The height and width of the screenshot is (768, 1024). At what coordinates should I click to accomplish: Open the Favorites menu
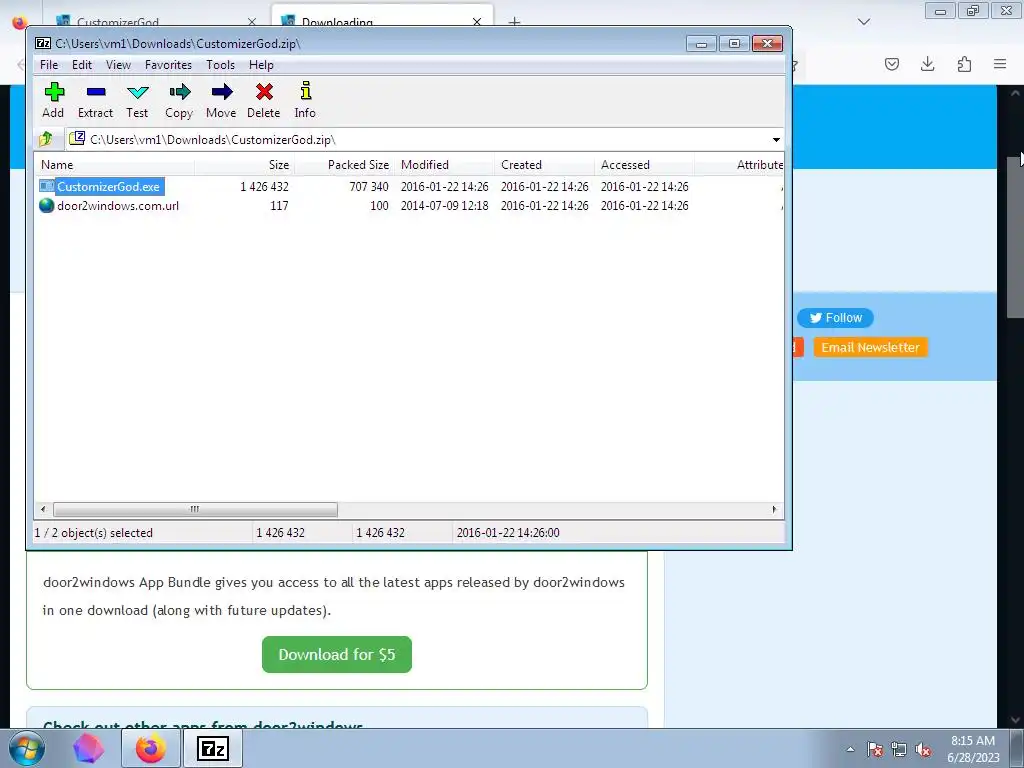tap(168, 65)
